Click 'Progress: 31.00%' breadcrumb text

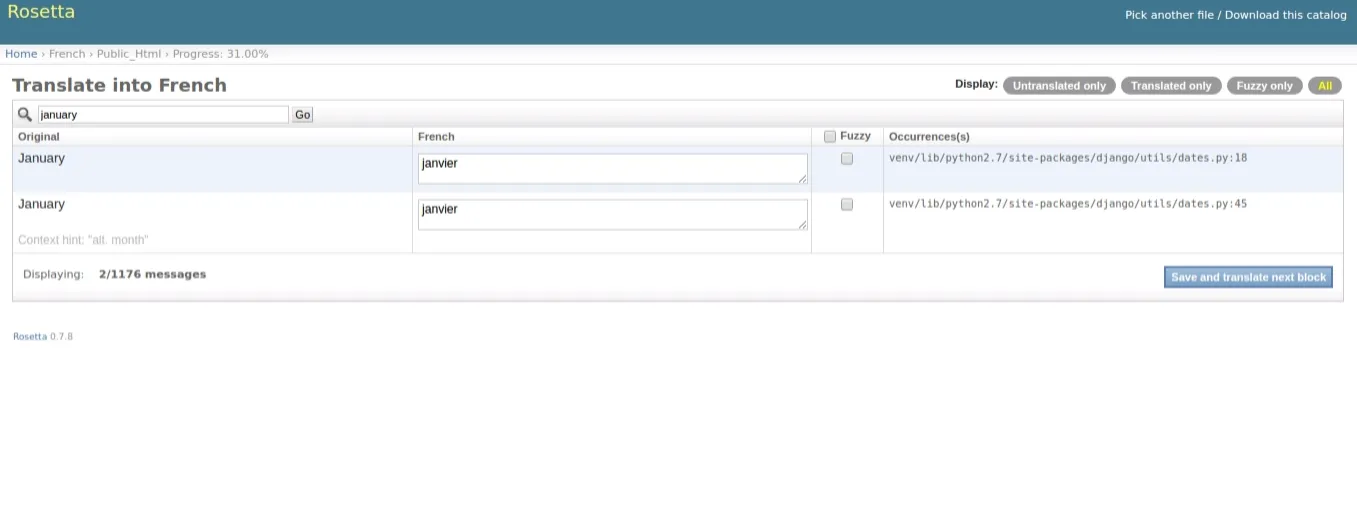click(x=220, y=54)
